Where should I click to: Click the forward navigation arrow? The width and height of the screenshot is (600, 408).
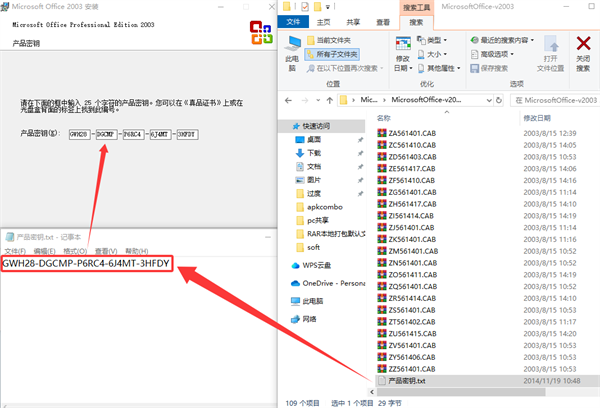(305, 100)
